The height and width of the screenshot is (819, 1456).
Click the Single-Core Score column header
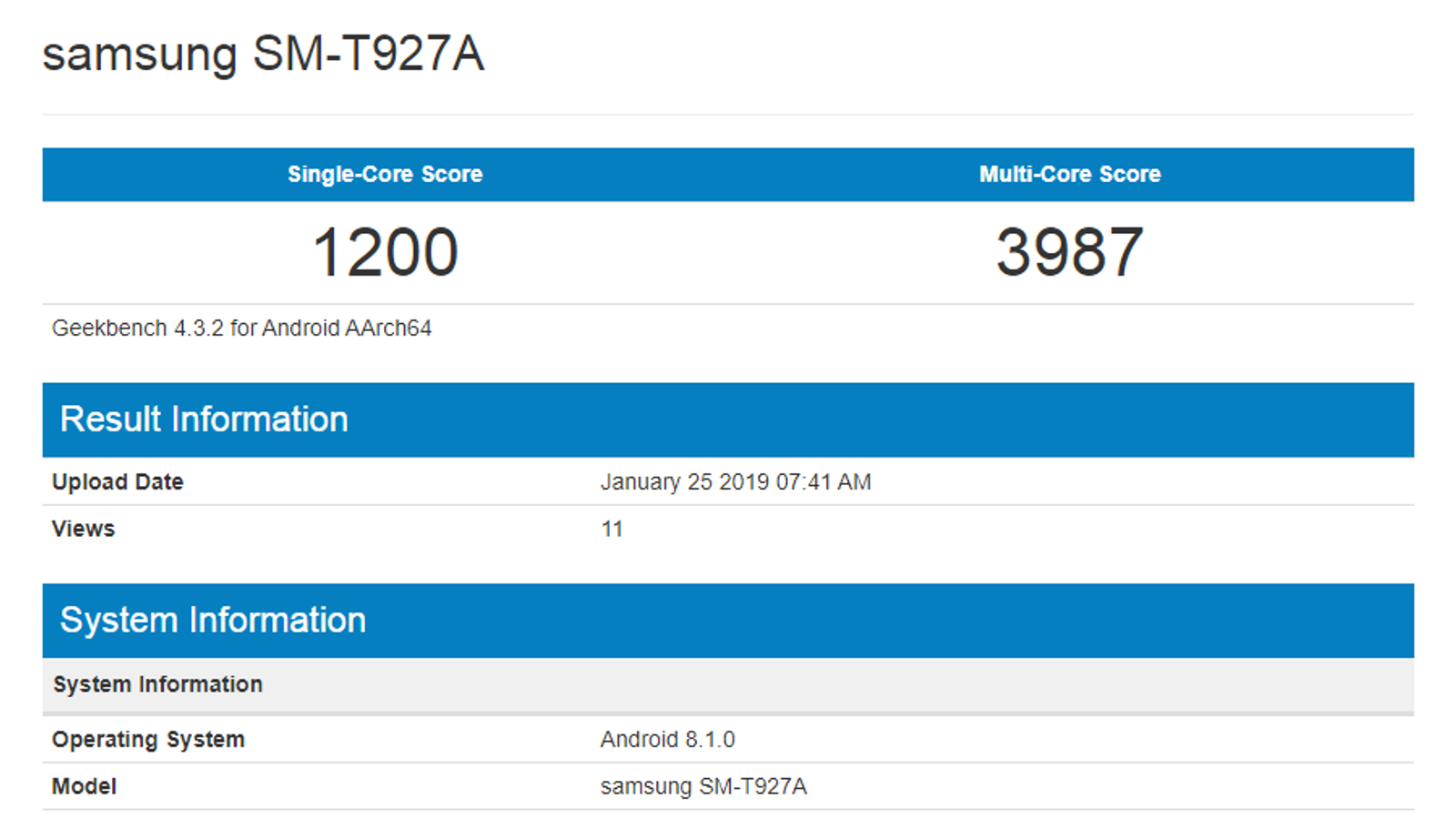(x=385, y=174)
